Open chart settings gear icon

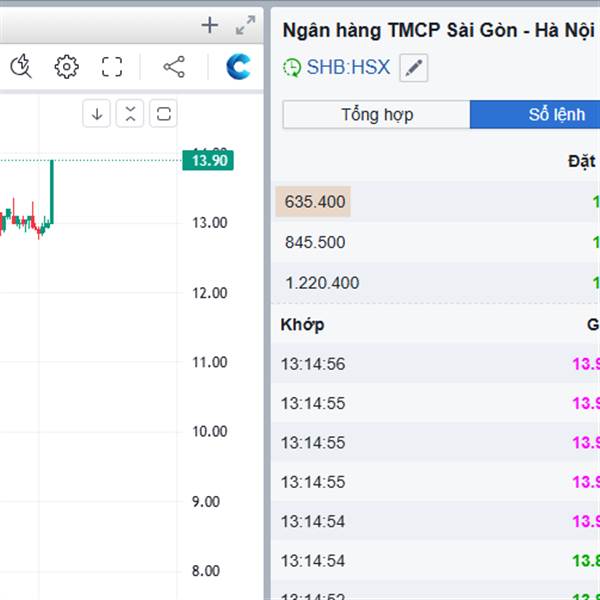[67, 67]
